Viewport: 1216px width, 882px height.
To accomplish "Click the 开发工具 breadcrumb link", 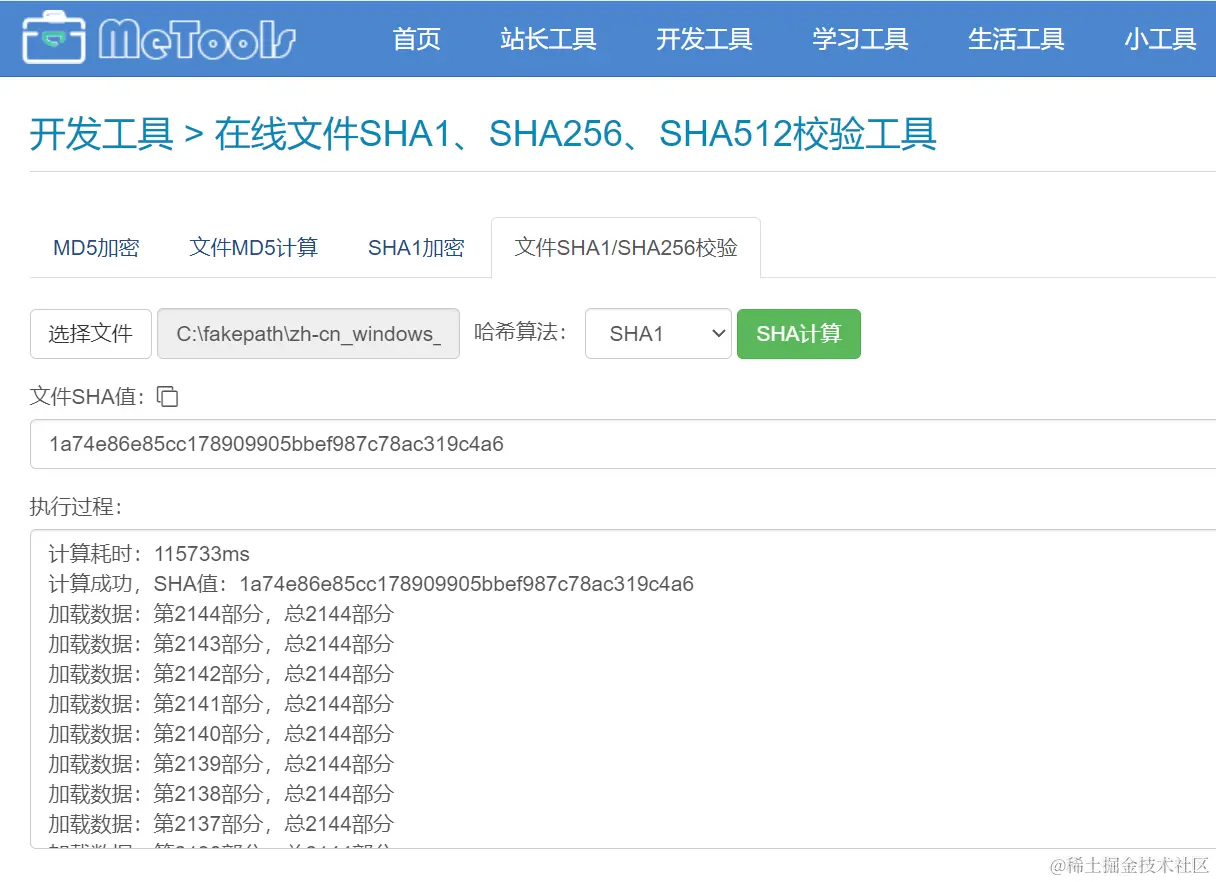I will (100, 135).
